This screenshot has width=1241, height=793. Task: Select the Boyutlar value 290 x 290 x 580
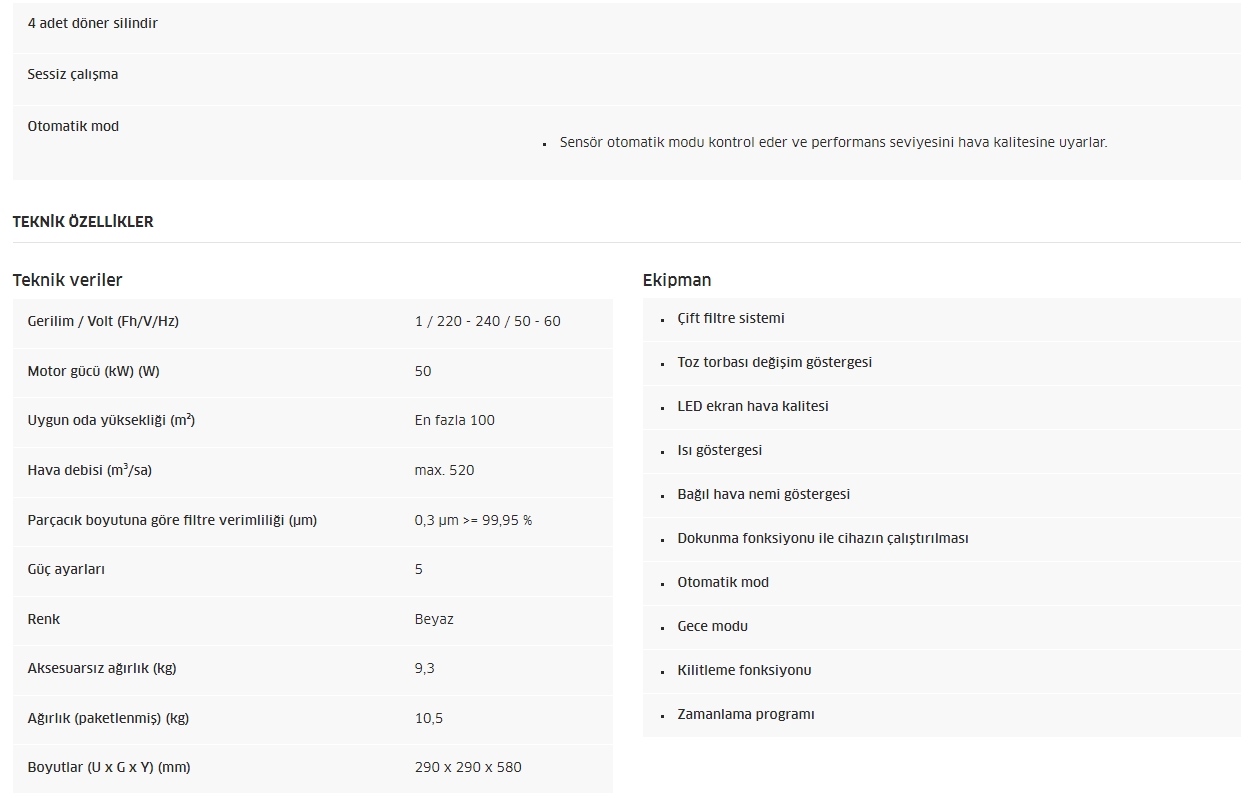tap(468, 767)
